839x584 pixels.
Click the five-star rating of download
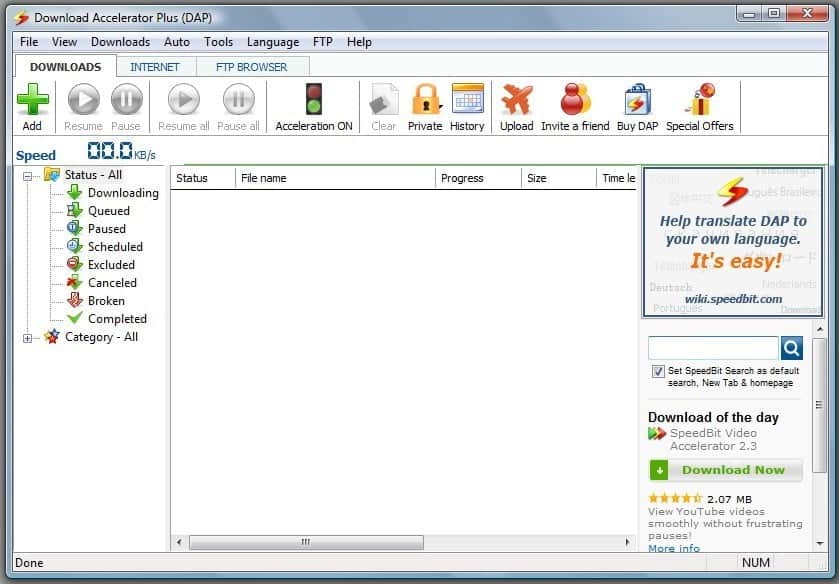pos(675,498)
